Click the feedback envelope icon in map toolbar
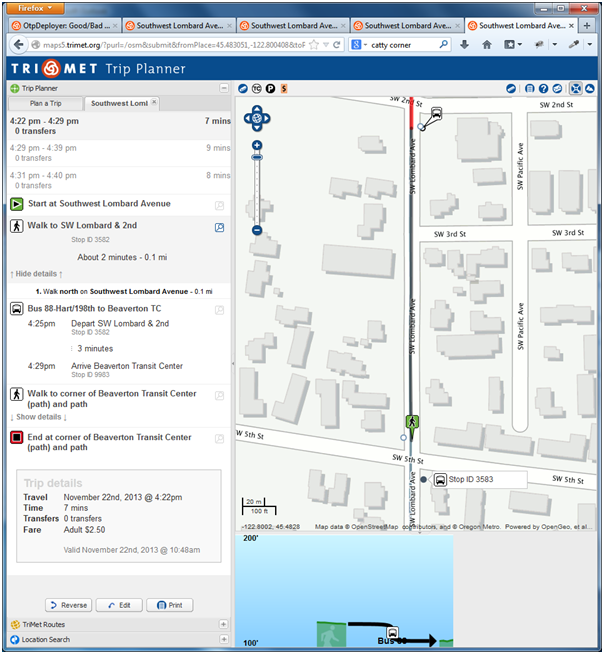 pos(557,88)
